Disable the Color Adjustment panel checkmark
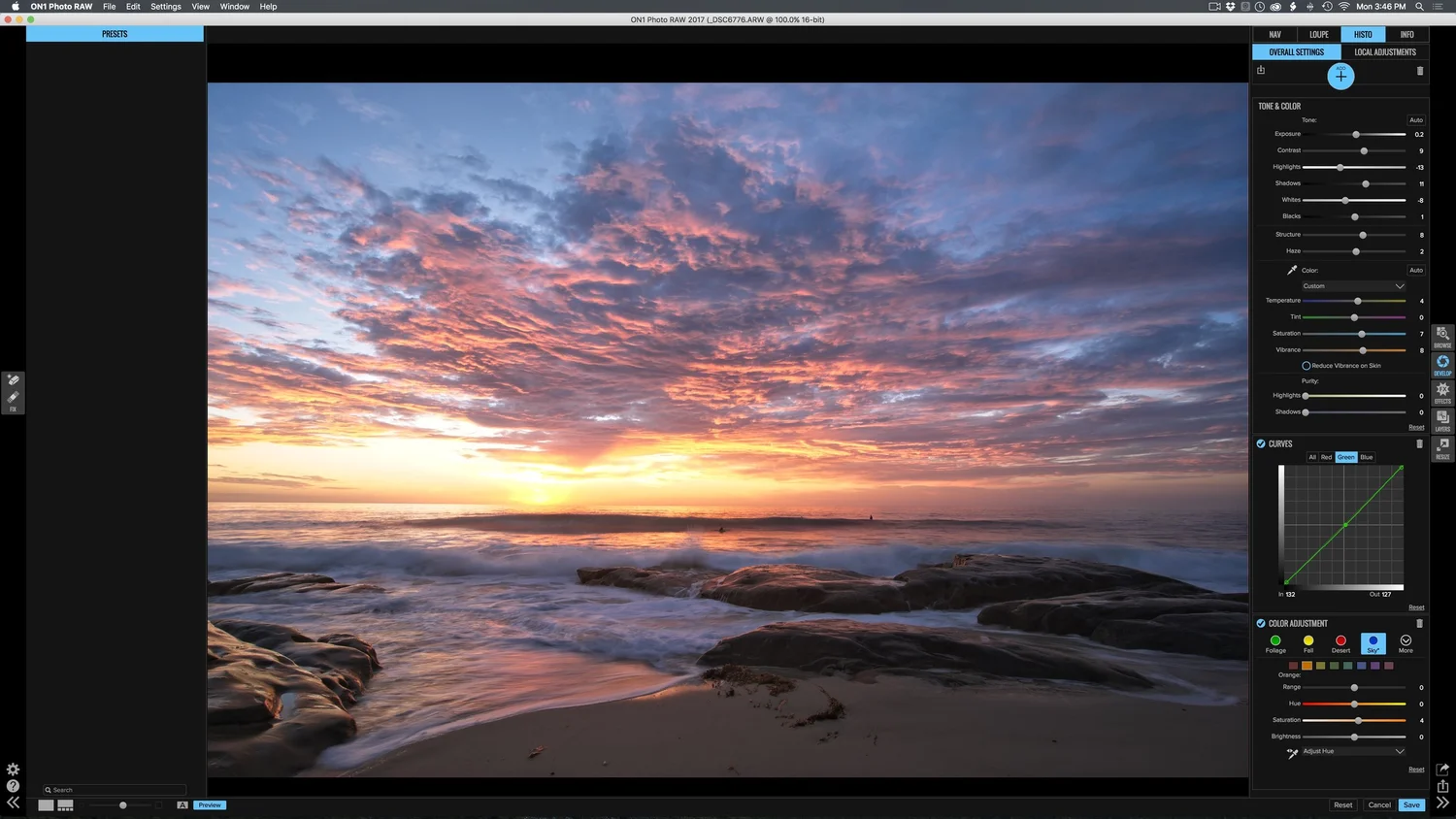This screenshot has width=1456, height=819. pyautogui.click(x=1260, y=623)
